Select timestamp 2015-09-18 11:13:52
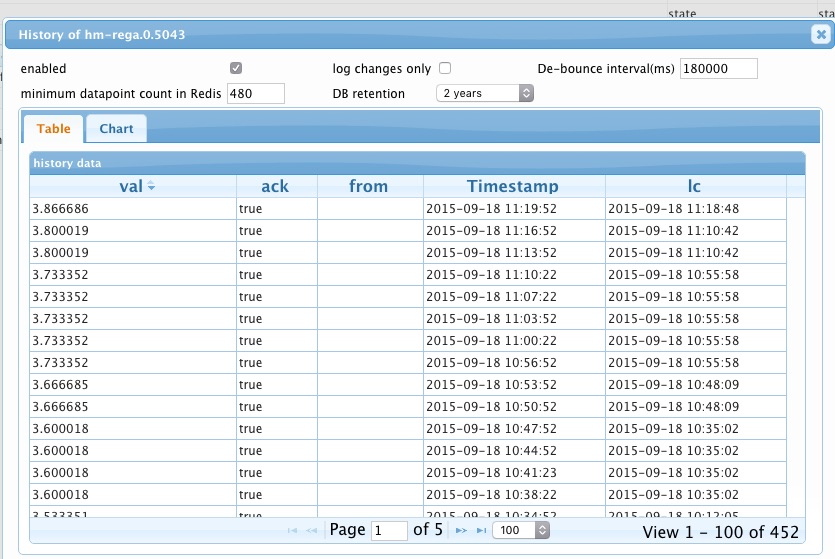 pyautogui.click(x=514, y=252)
